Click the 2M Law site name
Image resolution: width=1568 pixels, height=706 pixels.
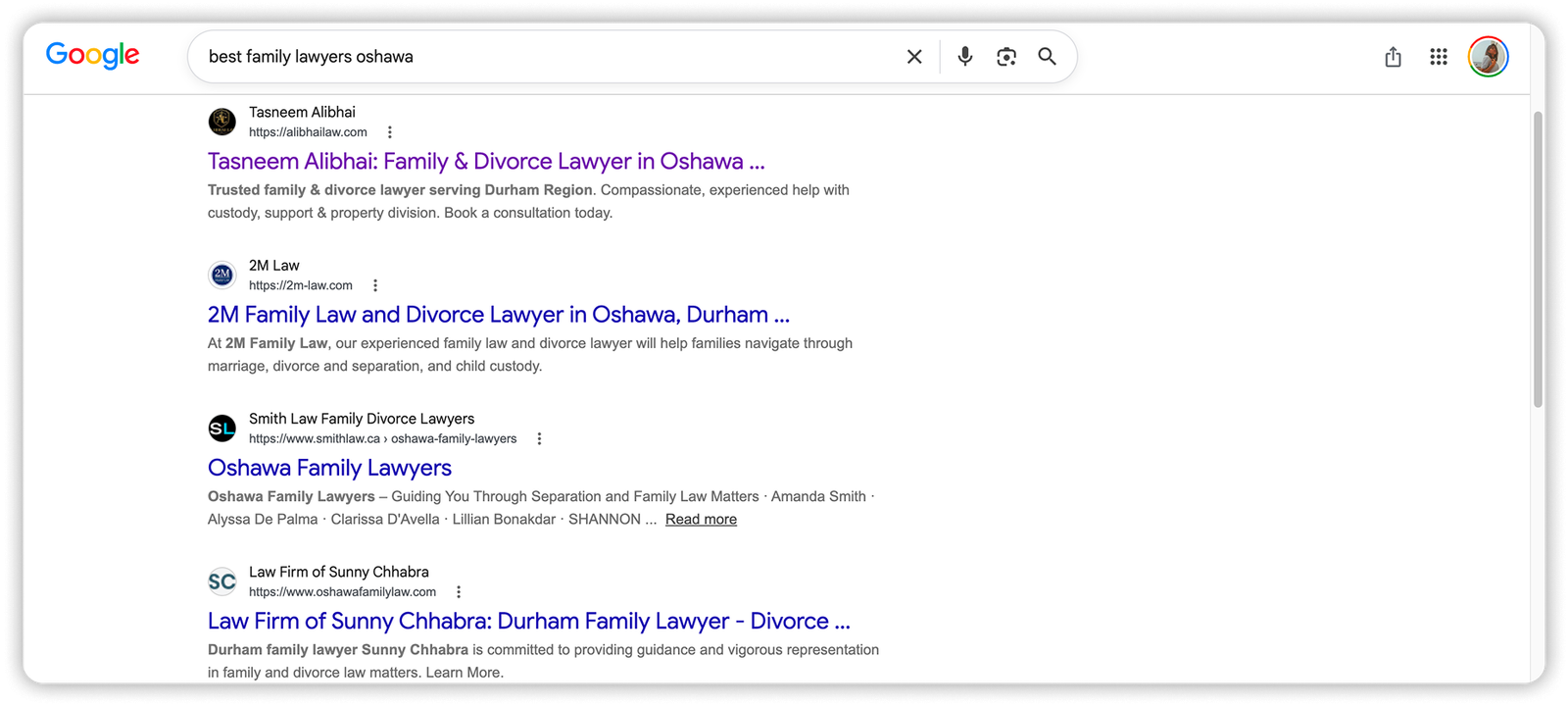click(274, 266)
